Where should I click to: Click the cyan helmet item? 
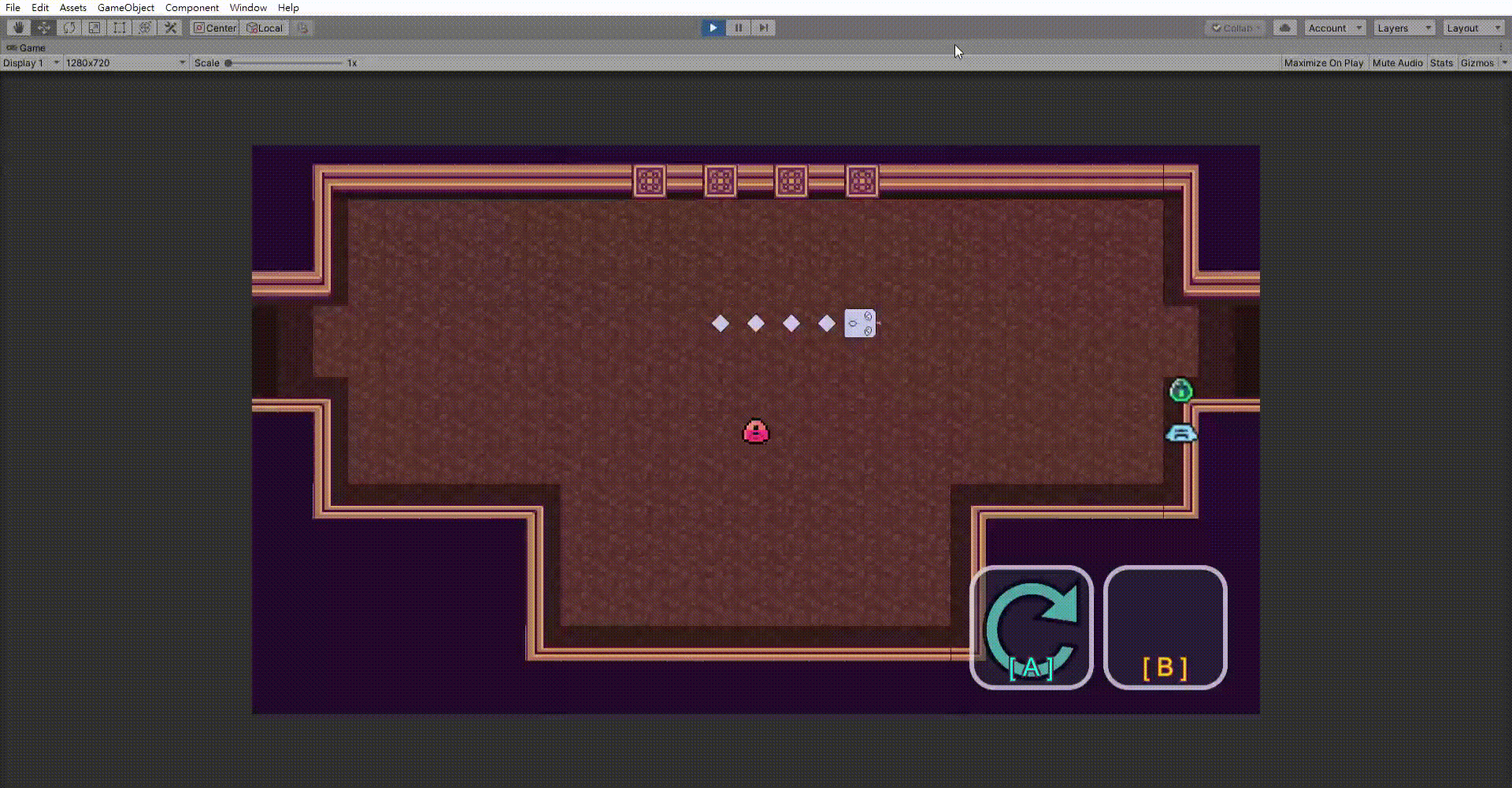point(1181,433)
